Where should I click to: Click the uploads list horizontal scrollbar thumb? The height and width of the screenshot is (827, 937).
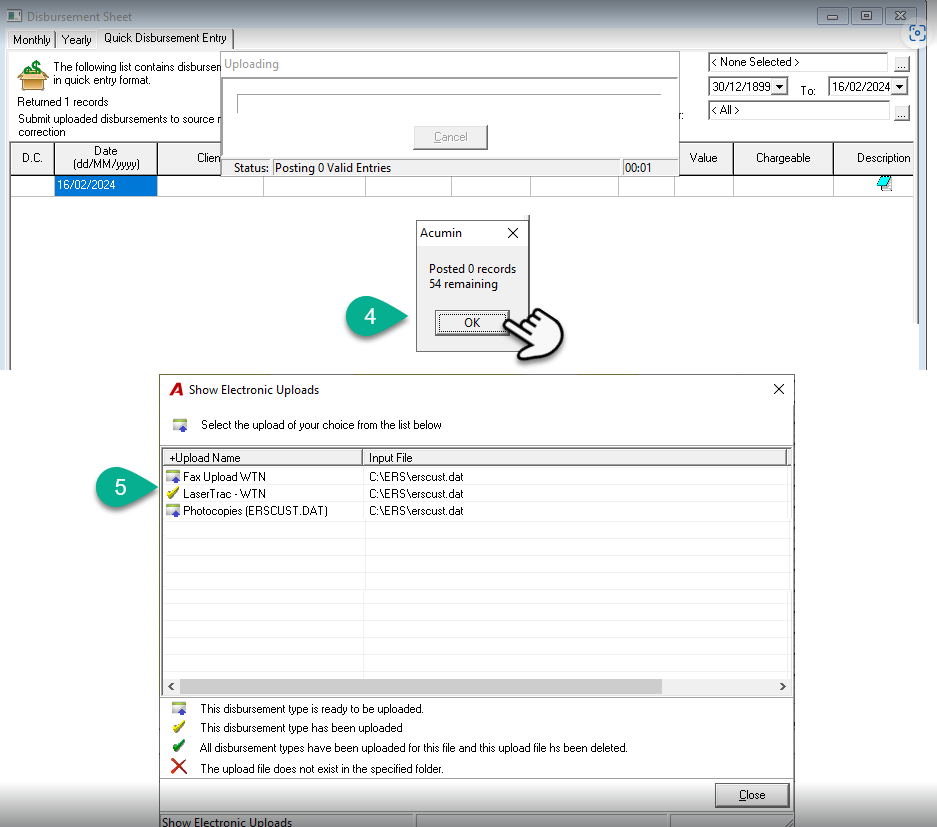[x=421, y=686]
